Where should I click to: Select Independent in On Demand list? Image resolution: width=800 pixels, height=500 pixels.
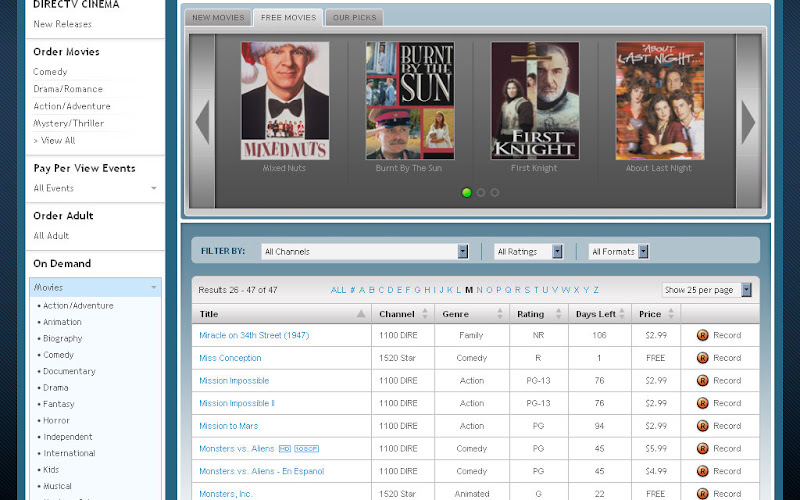(68, 437)
